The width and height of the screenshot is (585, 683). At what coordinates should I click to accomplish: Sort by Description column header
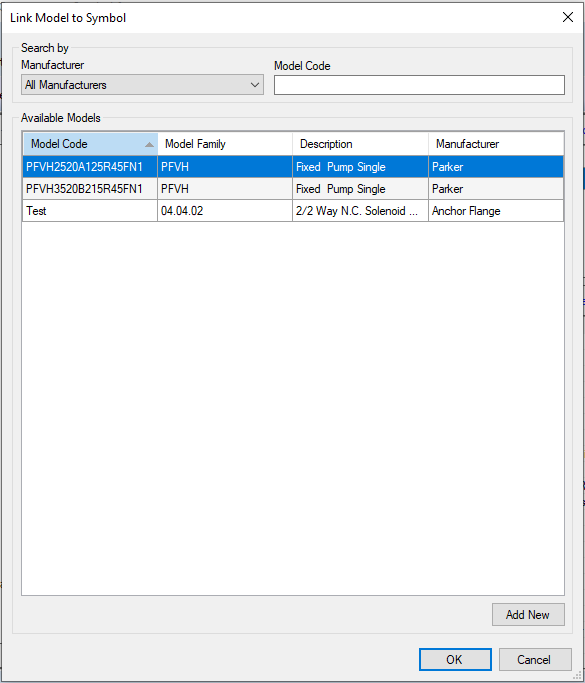tap(360, 144)
